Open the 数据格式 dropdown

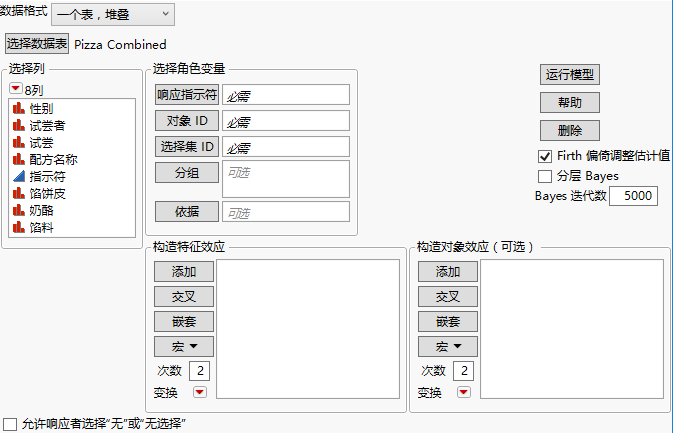[x=113, y=15]
